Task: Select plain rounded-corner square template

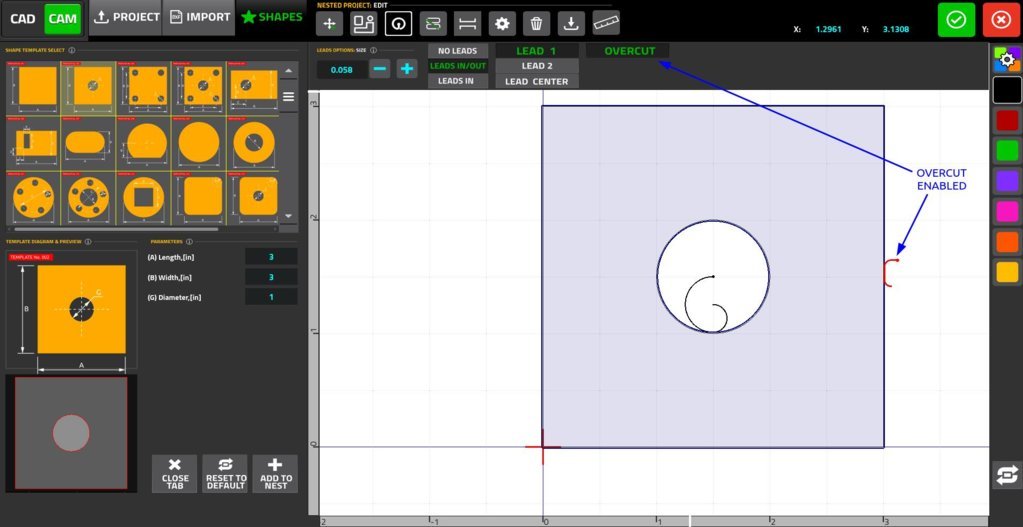Action: pyautogui.click(x=198, y=198)
